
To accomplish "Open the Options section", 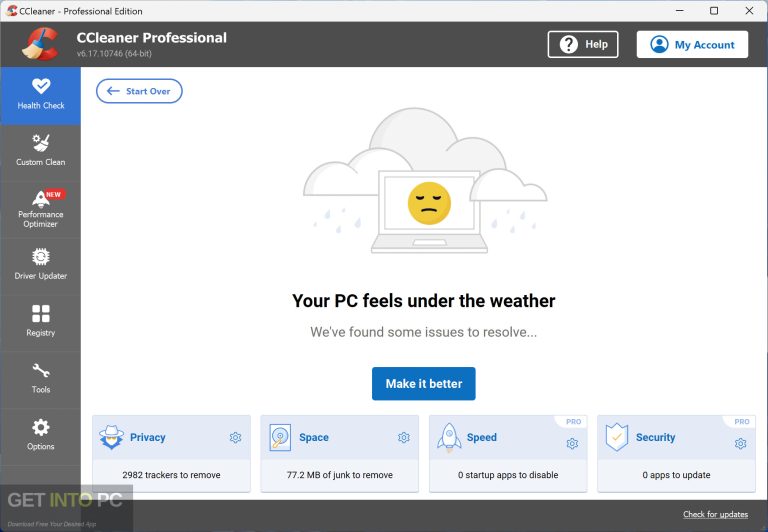I will click(x=41, y=436).
